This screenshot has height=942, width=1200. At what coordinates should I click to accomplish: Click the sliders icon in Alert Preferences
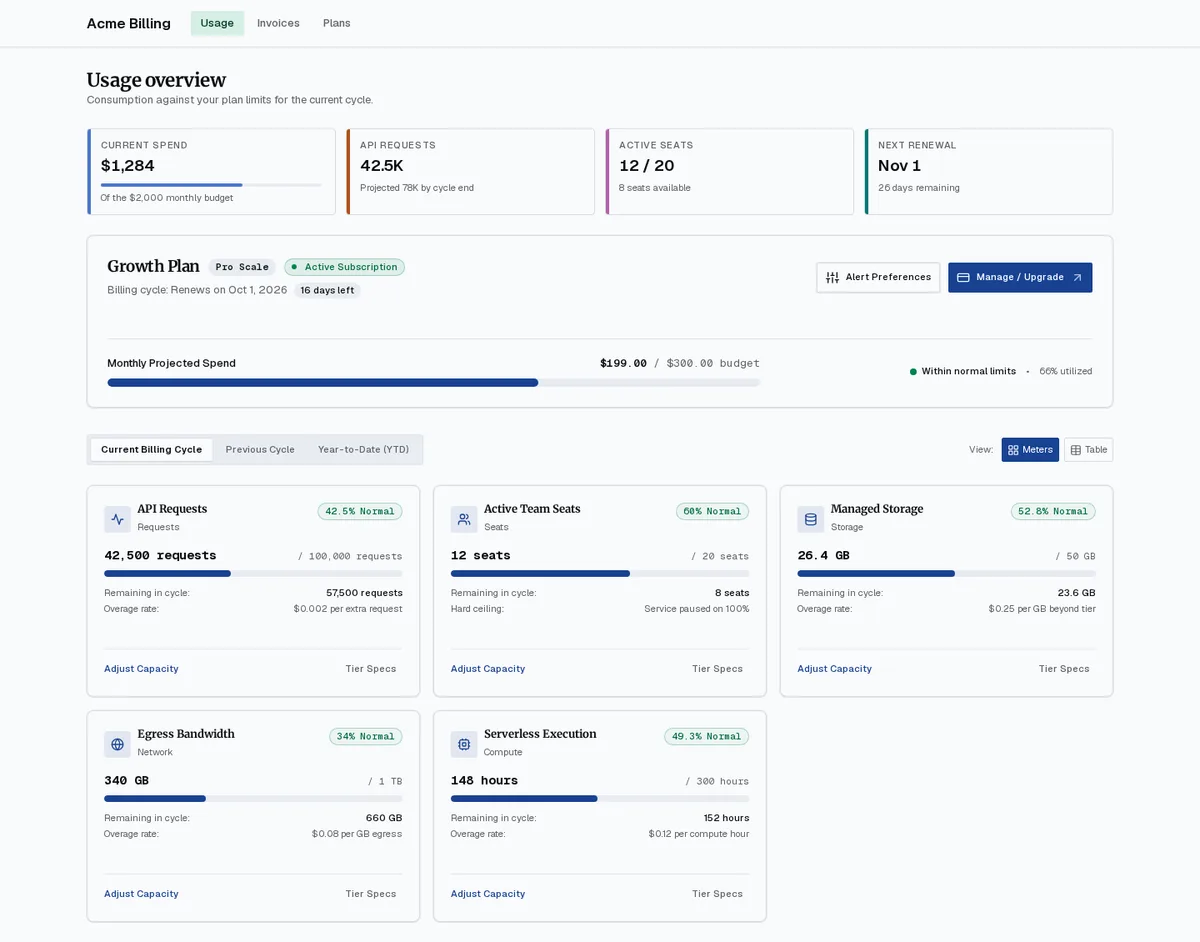832,277
